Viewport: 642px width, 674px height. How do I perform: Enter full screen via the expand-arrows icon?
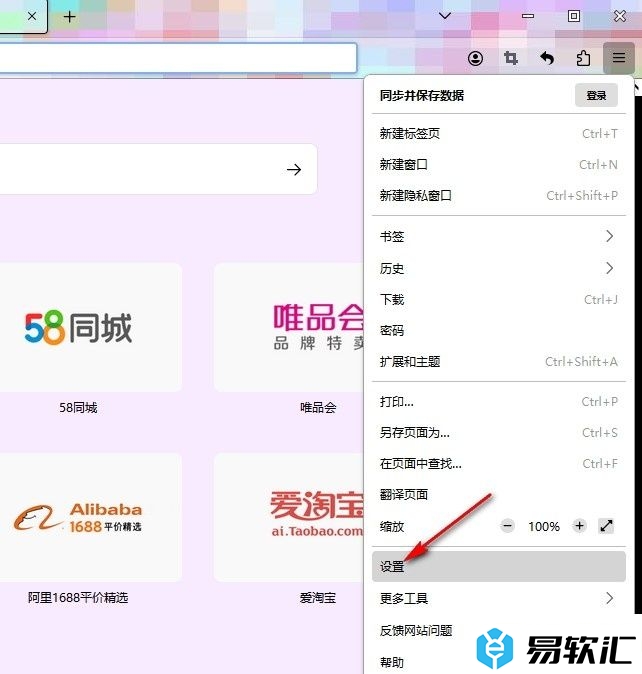(x=606, y=526)
